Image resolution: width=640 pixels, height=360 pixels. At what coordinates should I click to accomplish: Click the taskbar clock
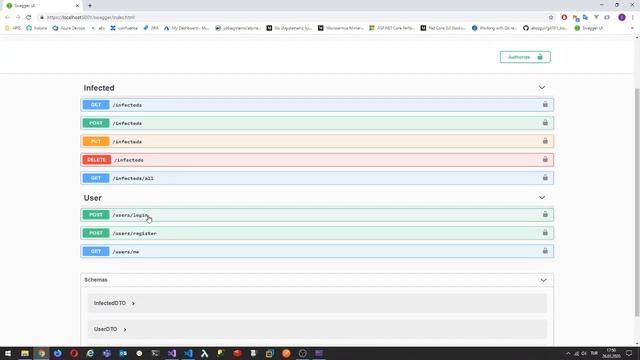611,353
